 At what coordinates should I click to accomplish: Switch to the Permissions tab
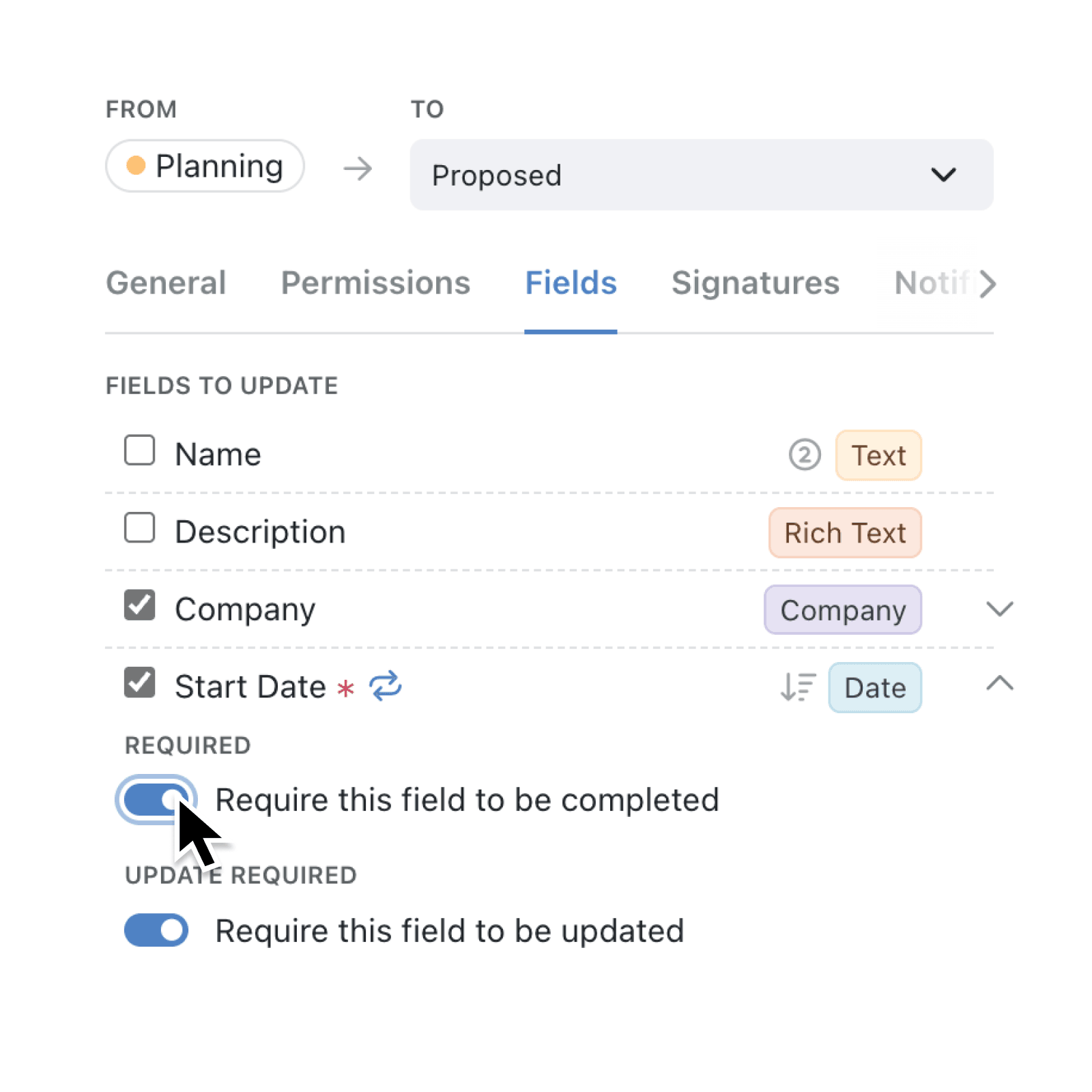(x=375, y=283)
